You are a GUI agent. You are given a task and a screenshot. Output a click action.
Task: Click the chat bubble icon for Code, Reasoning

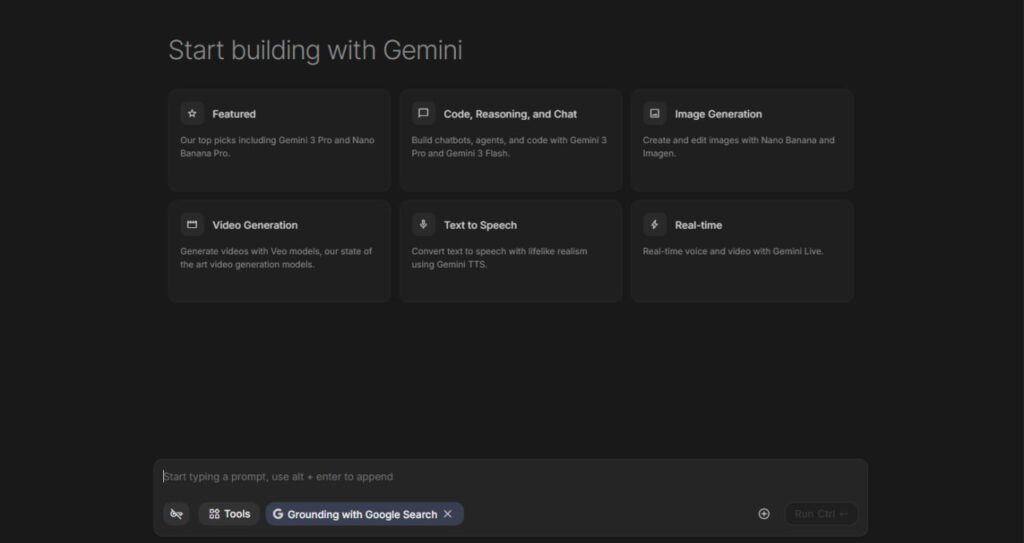coord(423,114)
